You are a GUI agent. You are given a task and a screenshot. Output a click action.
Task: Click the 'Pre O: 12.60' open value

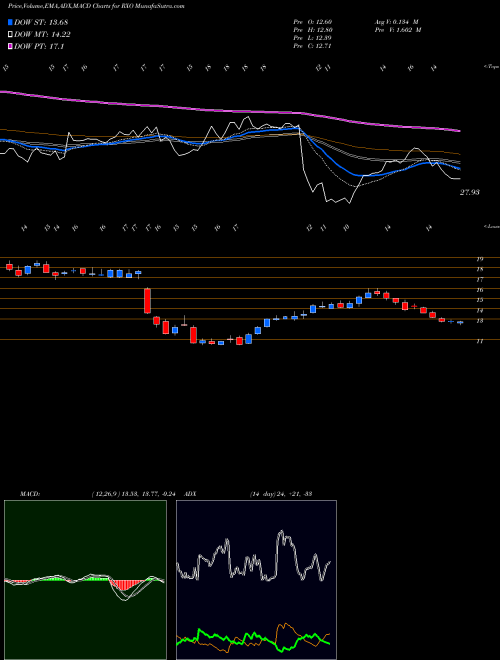click(x=313, y=21)
